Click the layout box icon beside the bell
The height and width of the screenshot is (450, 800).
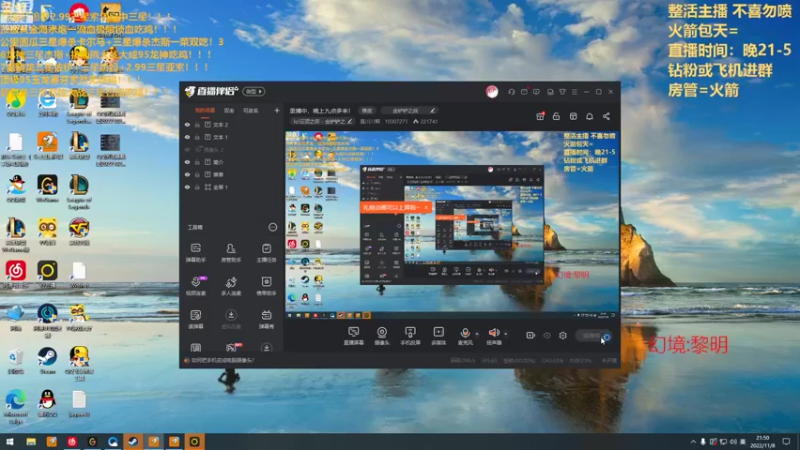click(573, 116)
